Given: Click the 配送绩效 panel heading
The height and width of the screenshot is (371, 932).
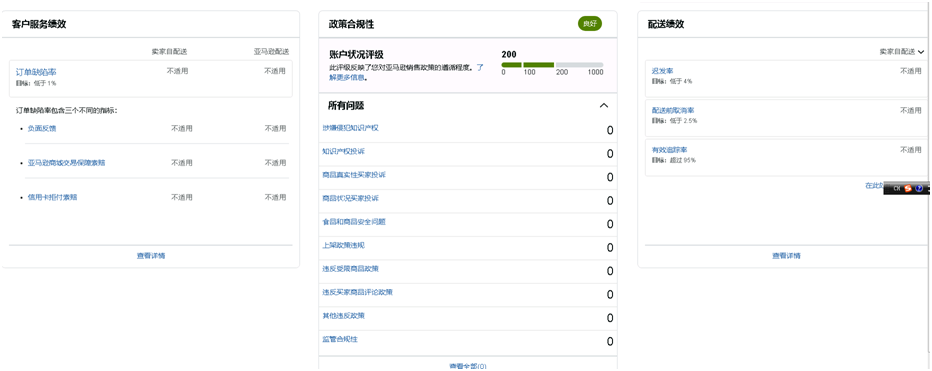Looking at the screenshot, I should click(666, 24).
